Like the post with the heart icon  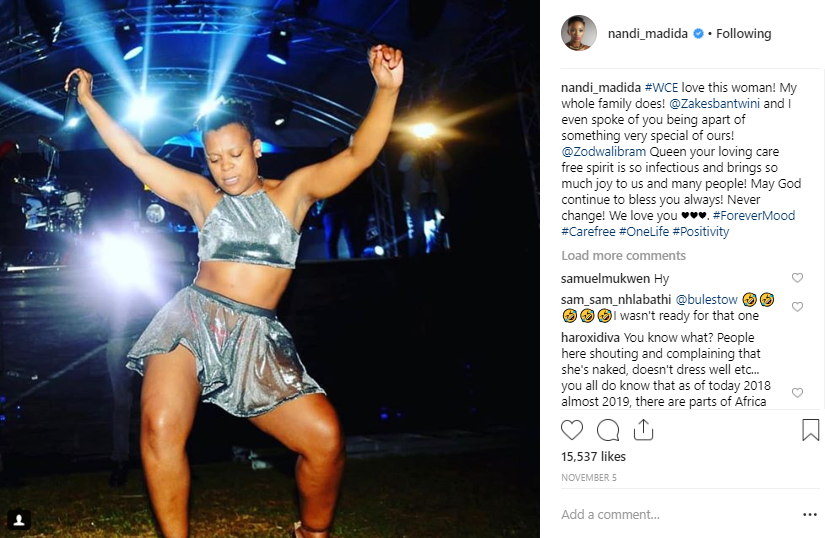572,430
